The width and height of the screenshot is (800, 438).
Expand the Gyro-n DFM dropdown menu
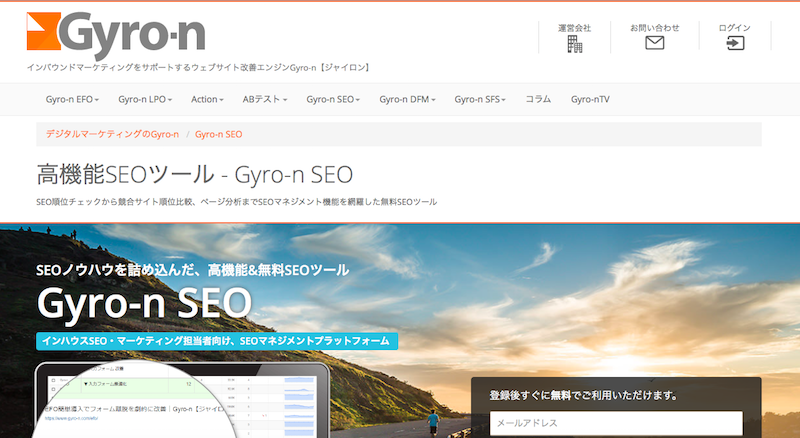tap(407, 100)
